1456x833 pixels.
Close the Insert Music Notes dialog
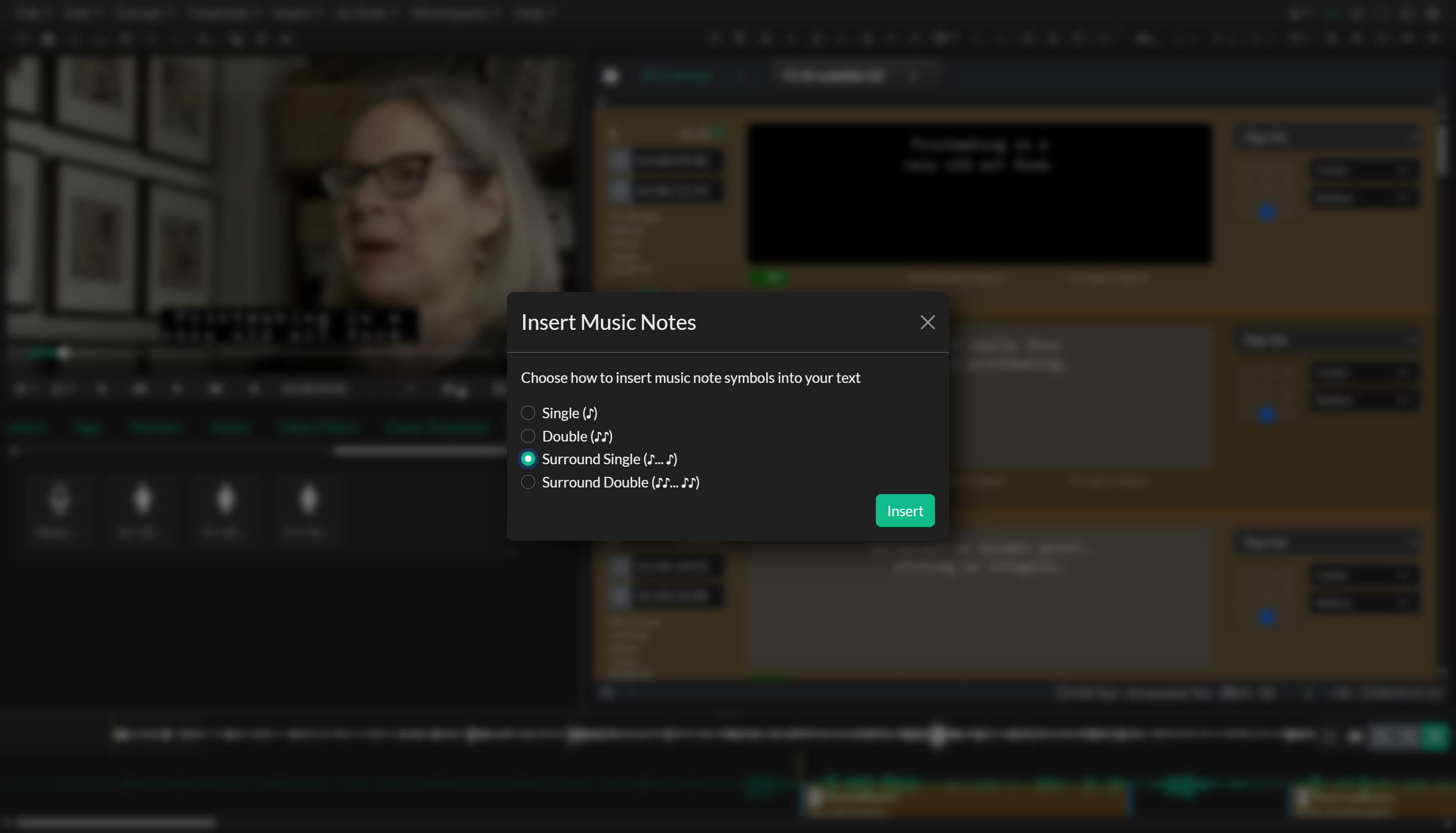[x=927, y=323]
